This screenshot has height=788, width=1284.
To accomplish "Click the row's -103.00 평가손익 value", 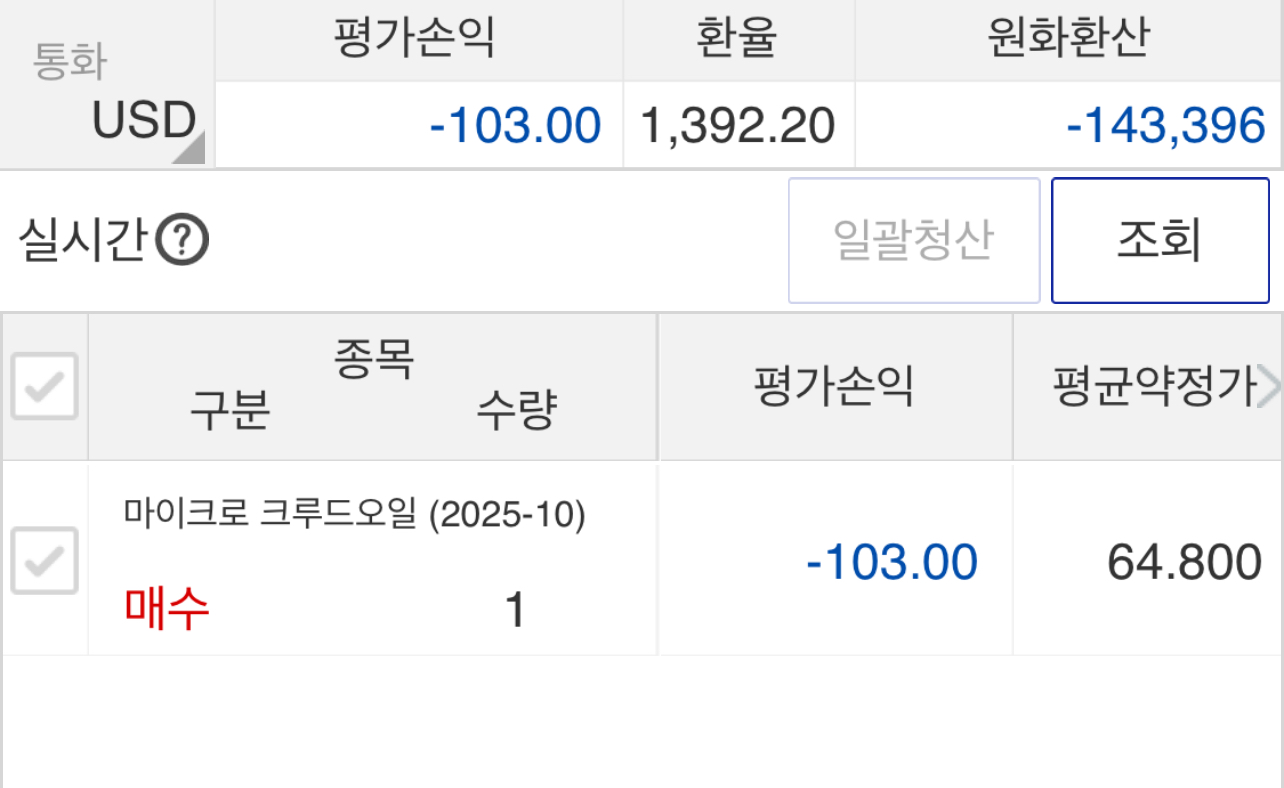I will click(x=892, y=562).
